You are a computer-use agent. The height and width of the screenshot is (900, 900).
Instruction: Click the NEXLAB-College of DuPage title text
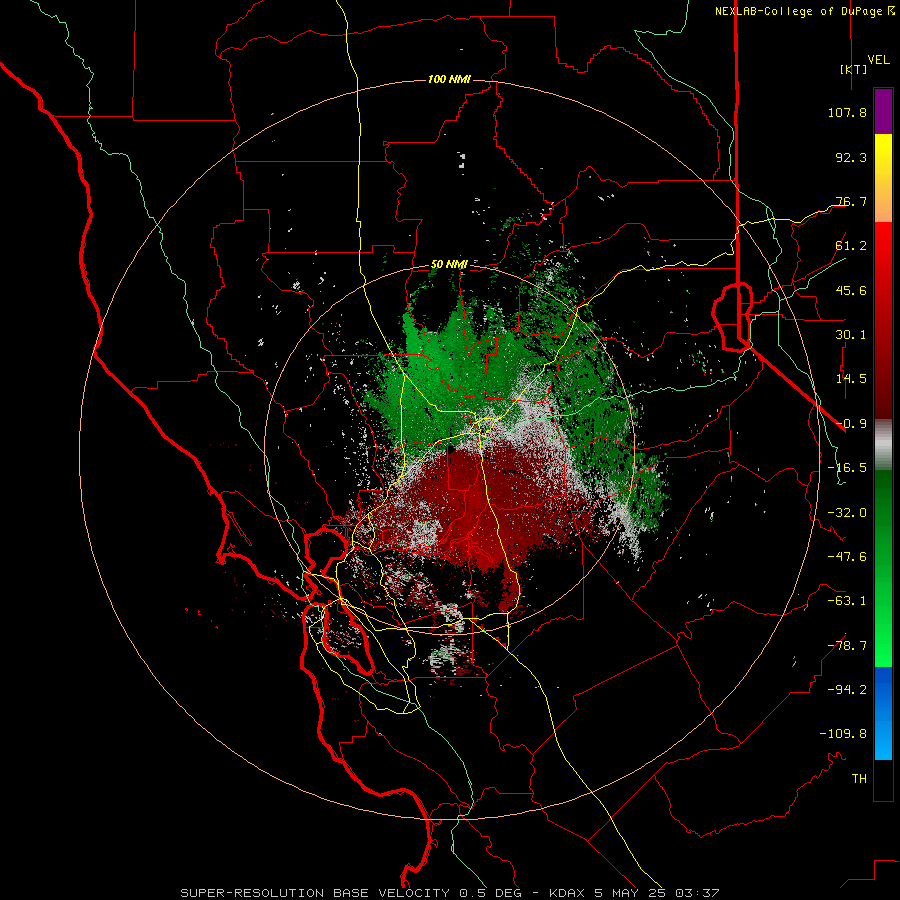tap(798, 11)
